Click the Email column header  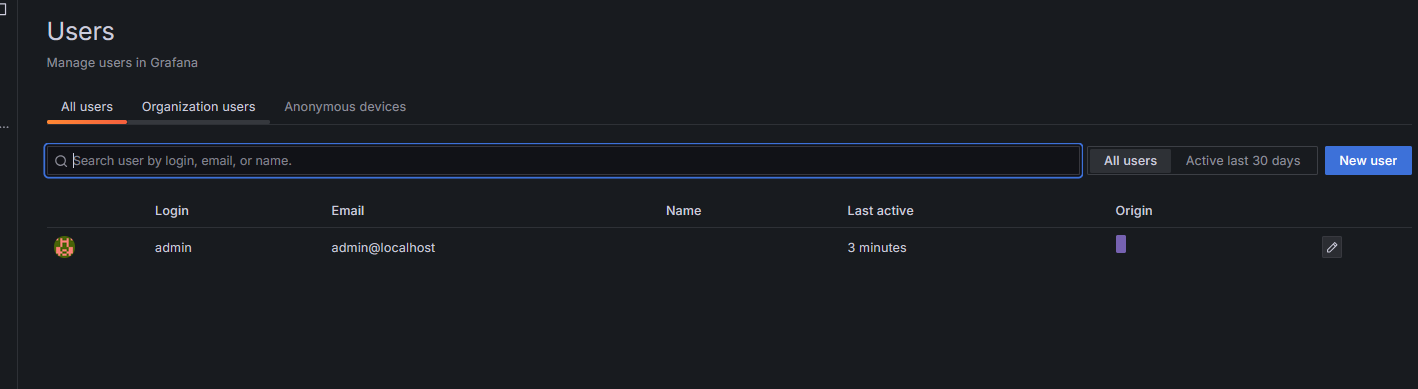point(348,211)
